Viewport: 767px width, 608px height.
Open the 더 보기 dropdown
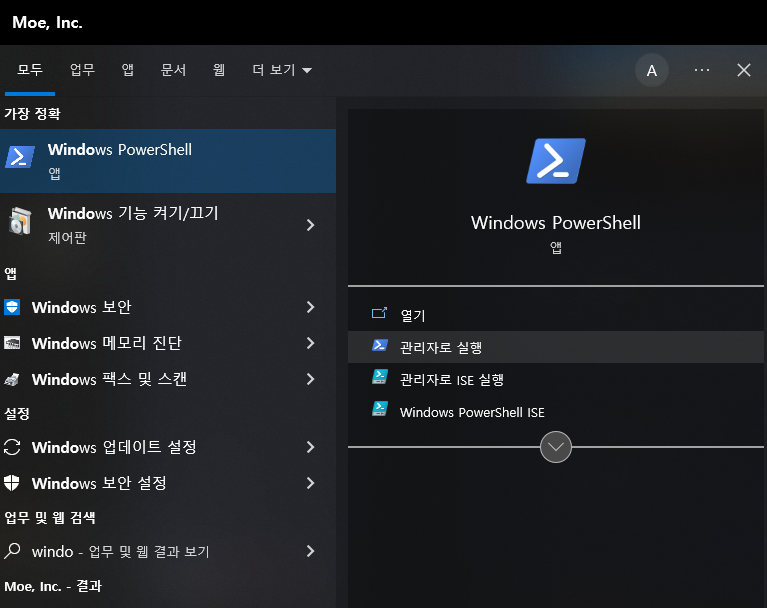pyautogui.click(x=282, y=70)
